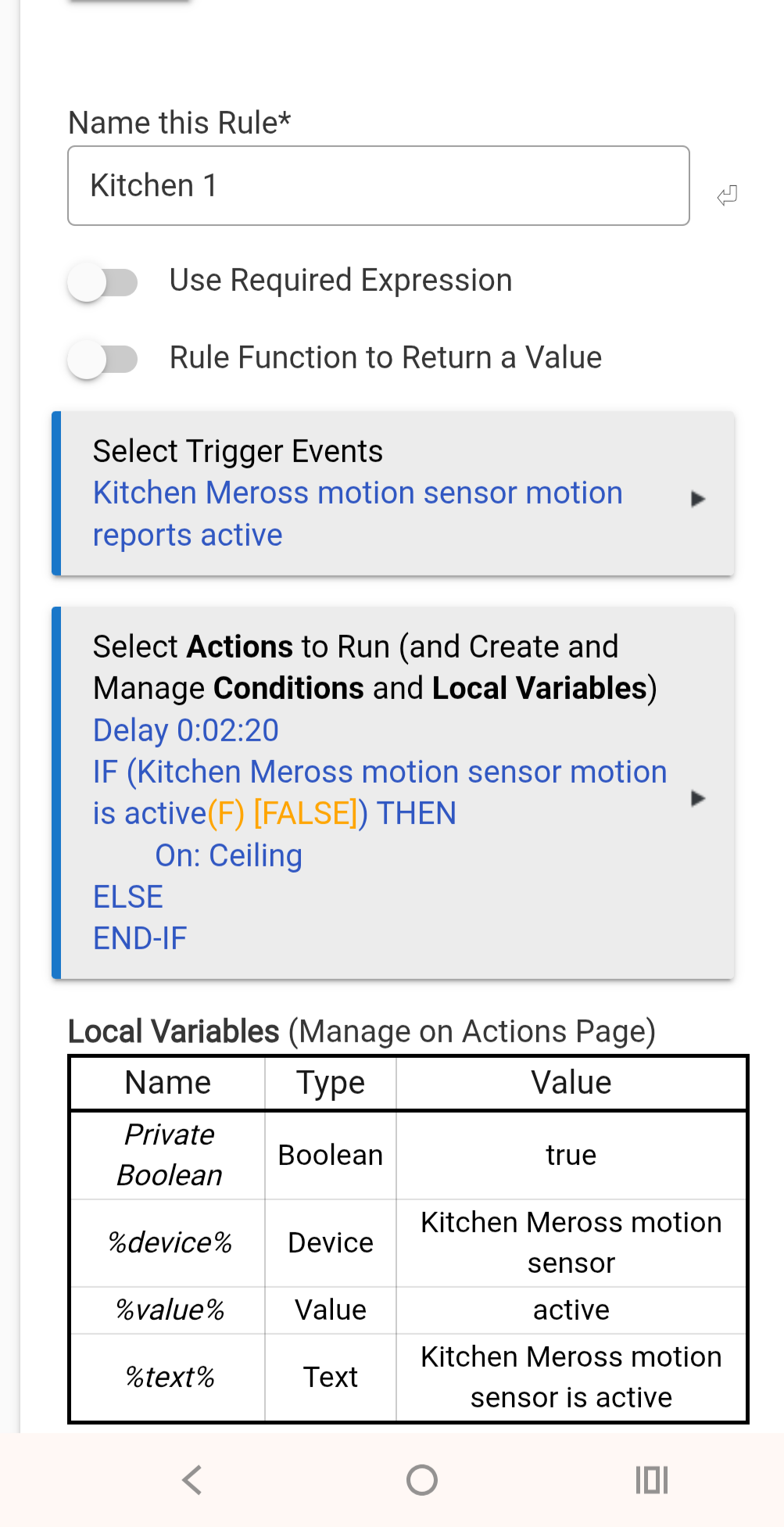Click the ELSE action line
This screenshot has width=784, height=1527.
[128, 897]
